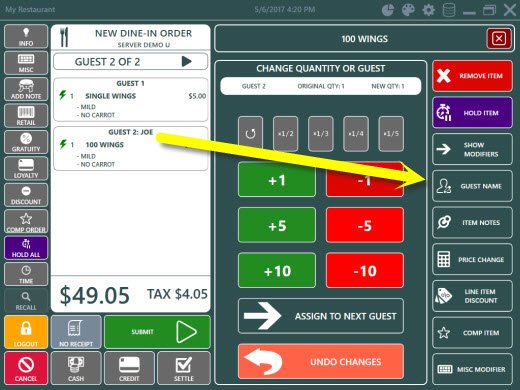520x390 pixels.
Task: Expand Show Modifiers for the item
Action: coord(472,149)
